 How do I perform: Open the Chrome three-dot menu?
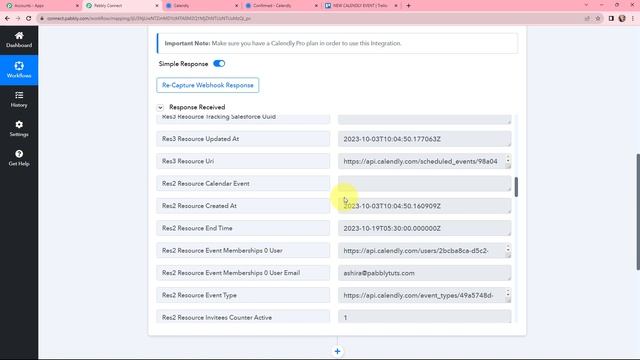coord(633,18)
